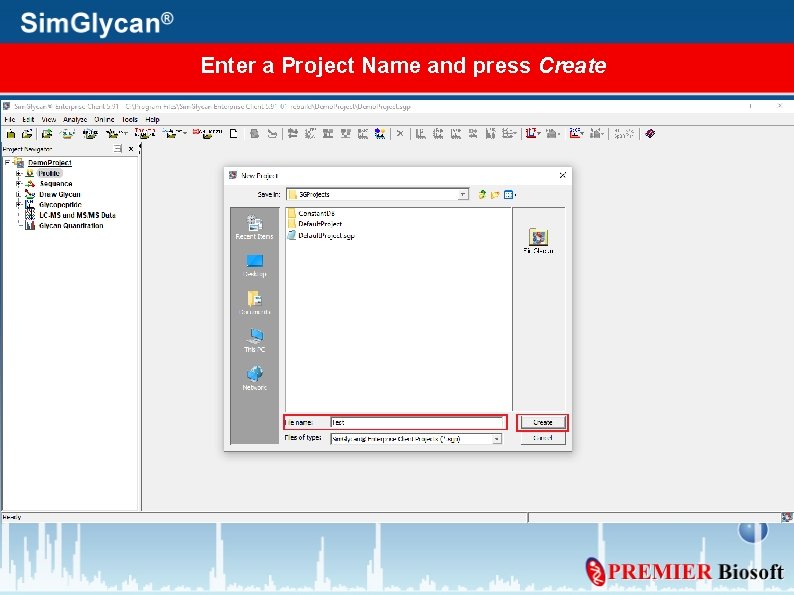Viewport: 794px width, 595px height.
Task: Open the View menu in SimGlycan window
Action: 48,120
